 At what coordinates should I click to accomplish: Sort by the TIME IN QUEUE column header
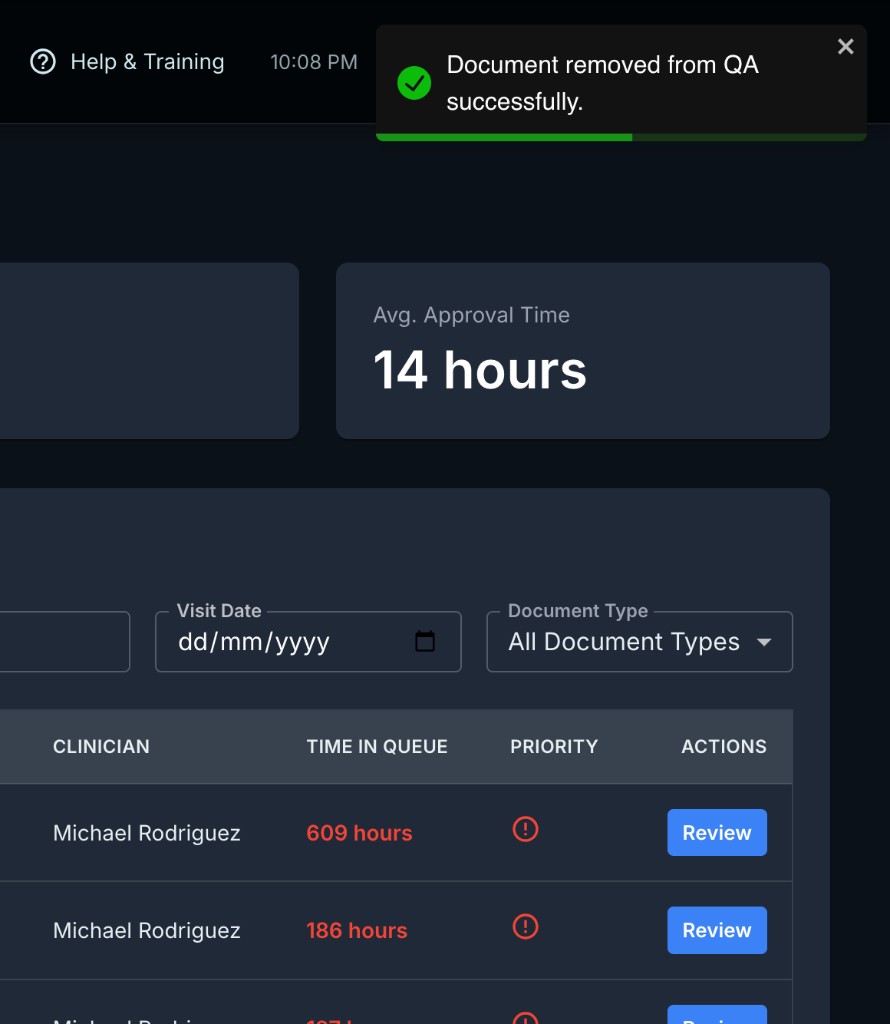click(x=377, y=746)
